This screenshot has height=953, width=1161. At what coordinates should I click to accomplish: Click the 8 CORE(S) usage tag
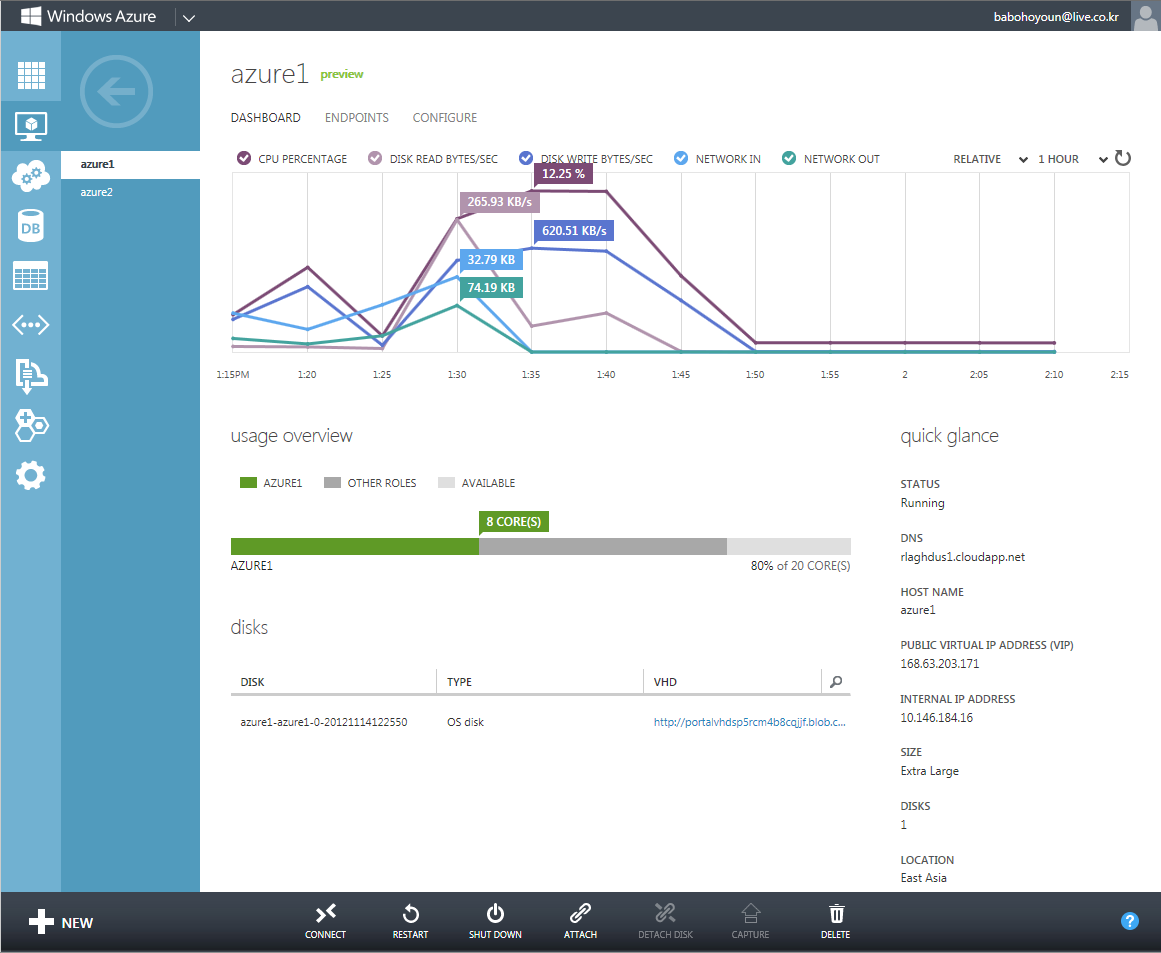click(x=514, y=521)
